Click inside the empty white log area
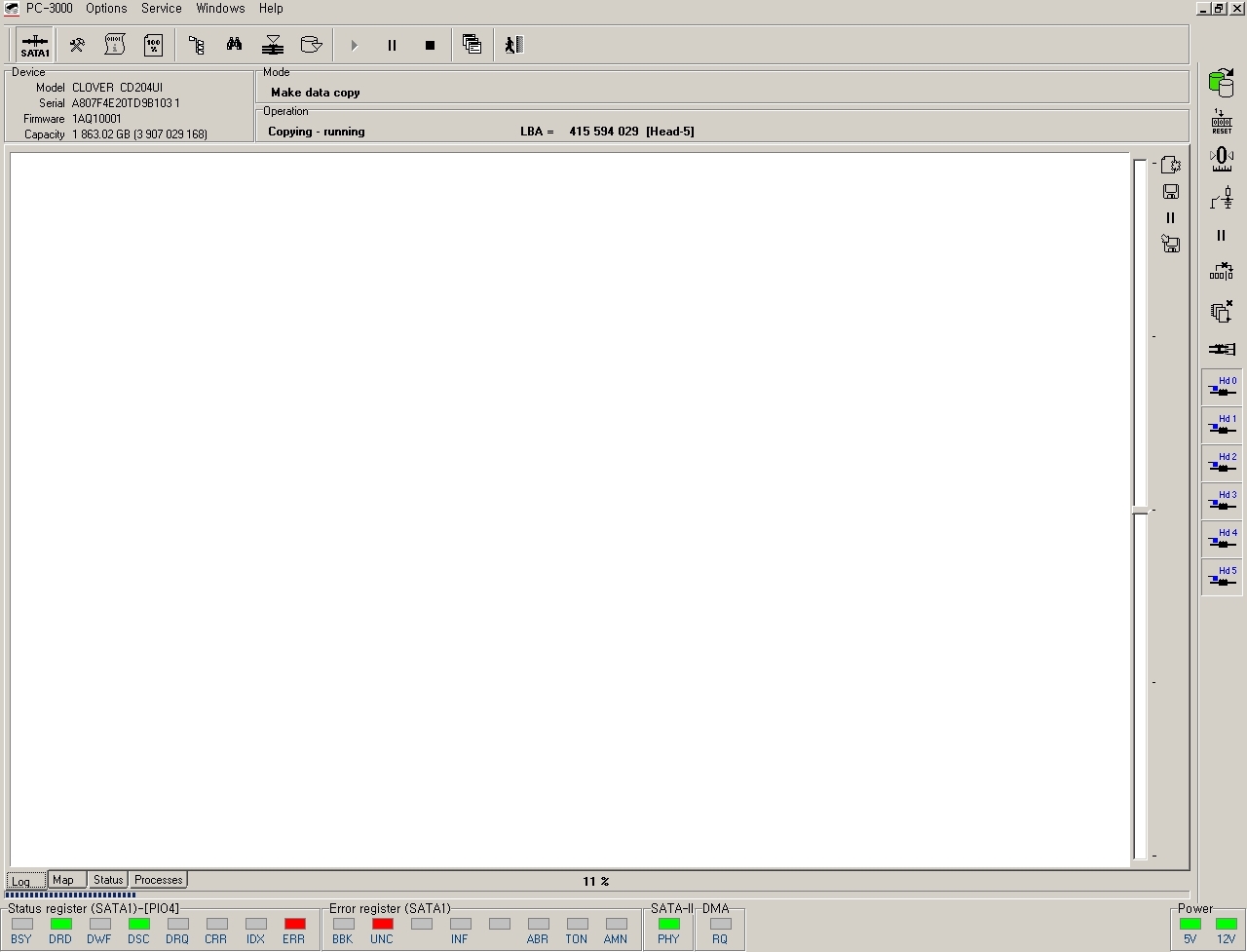 [569, 509]
